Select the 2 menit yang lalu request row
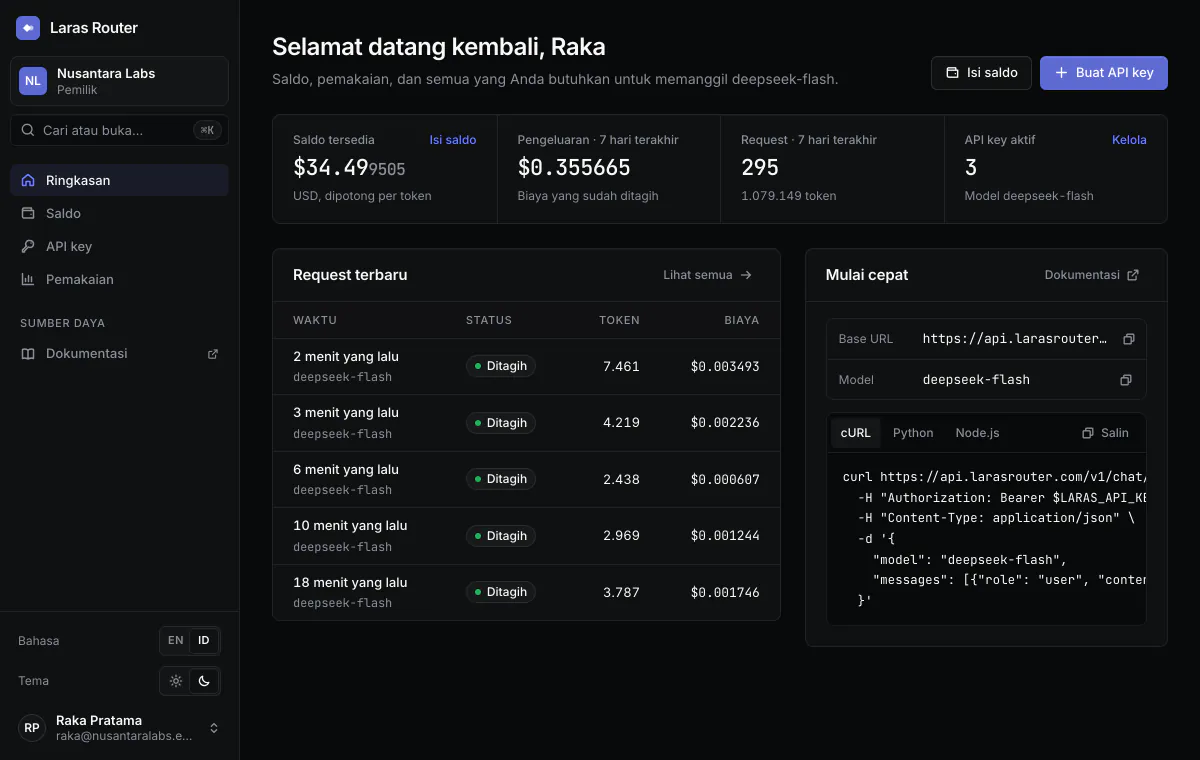 [x=526, y=366]
